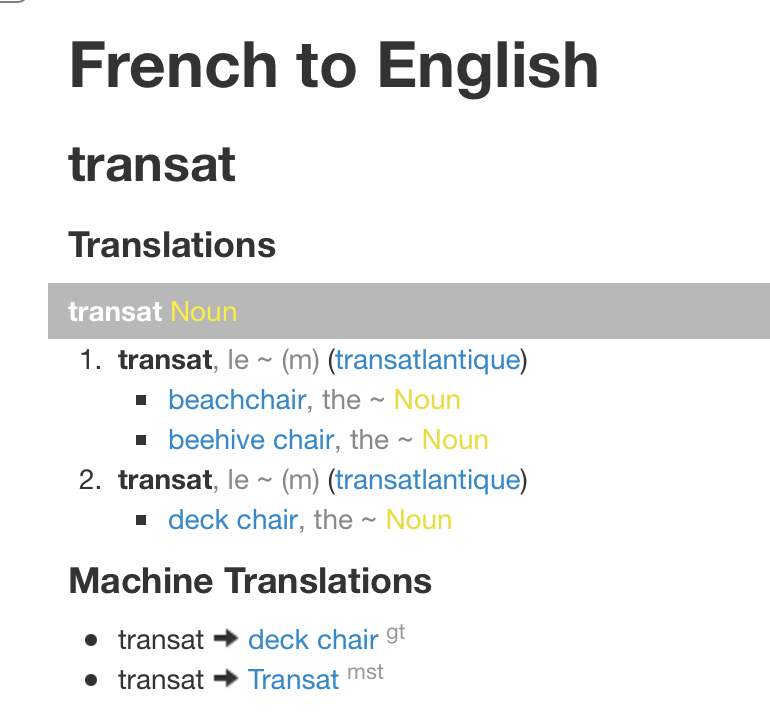This screenshot has height=721, width=770.
Task: Click the mst superscript source marker
Action: 365,673
